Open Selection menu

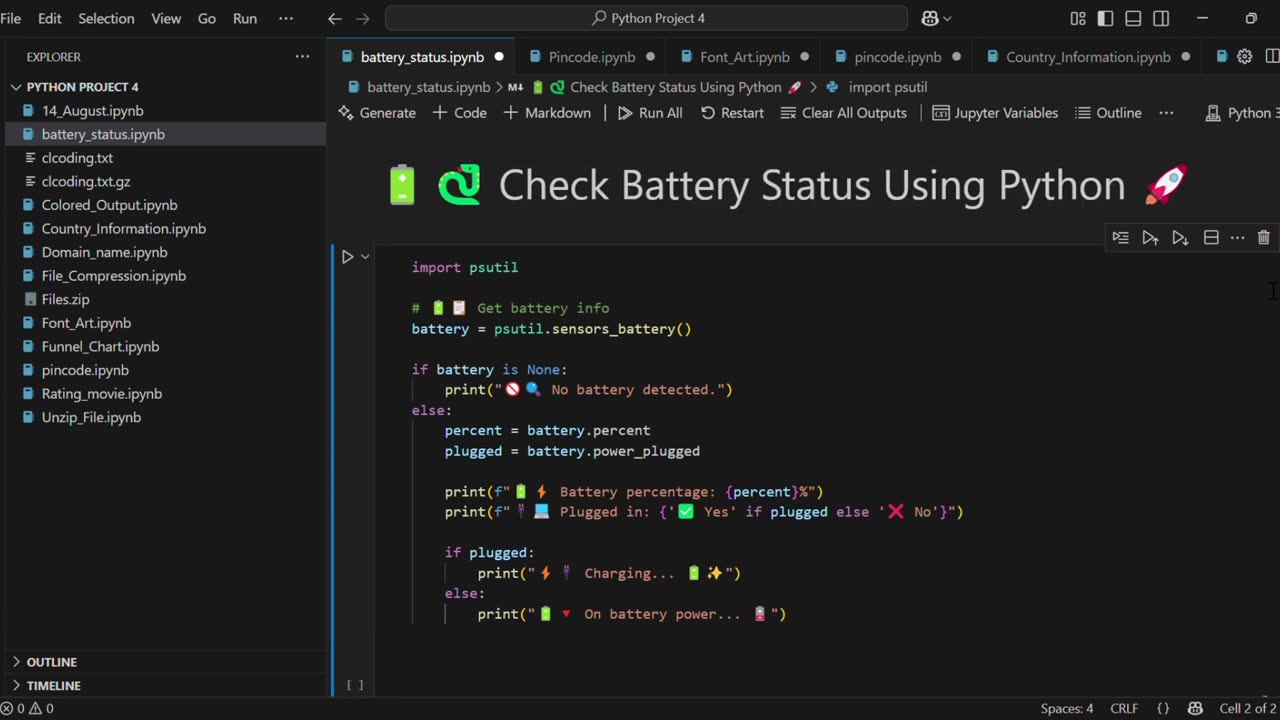point(106,18)
